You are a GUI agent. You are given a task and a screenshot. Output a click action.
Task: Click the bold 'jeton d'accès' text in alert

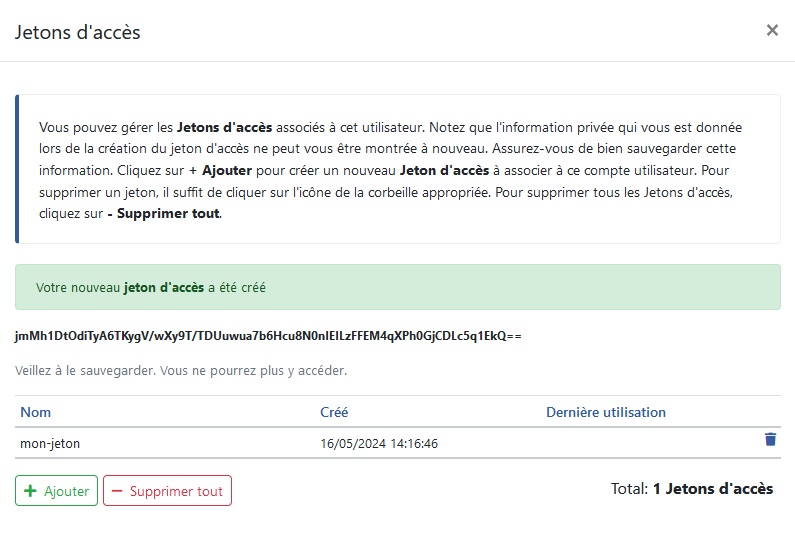tap(164, 287)
